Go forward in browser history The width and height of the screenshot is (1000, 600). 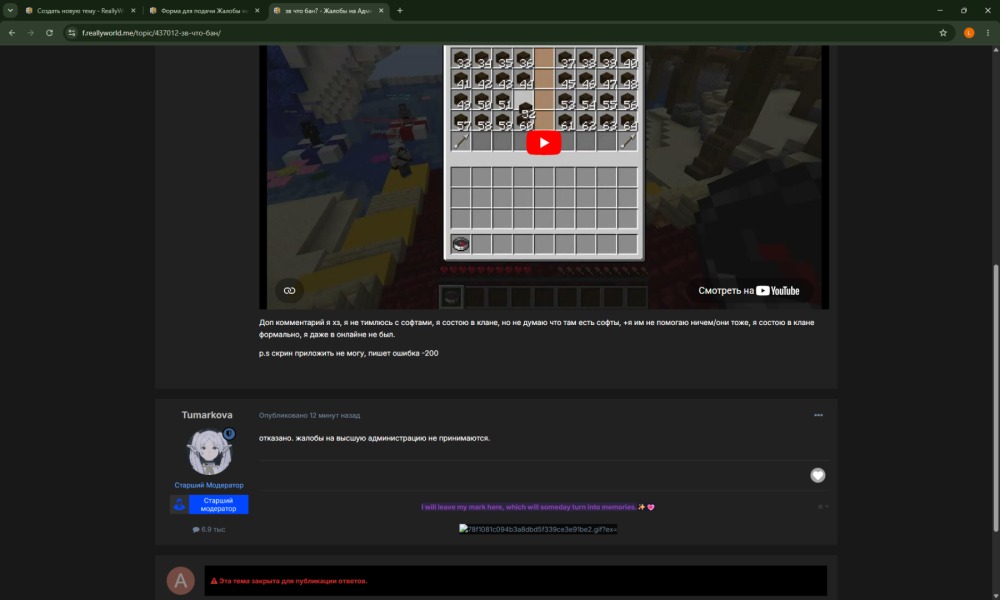[31, 33]
